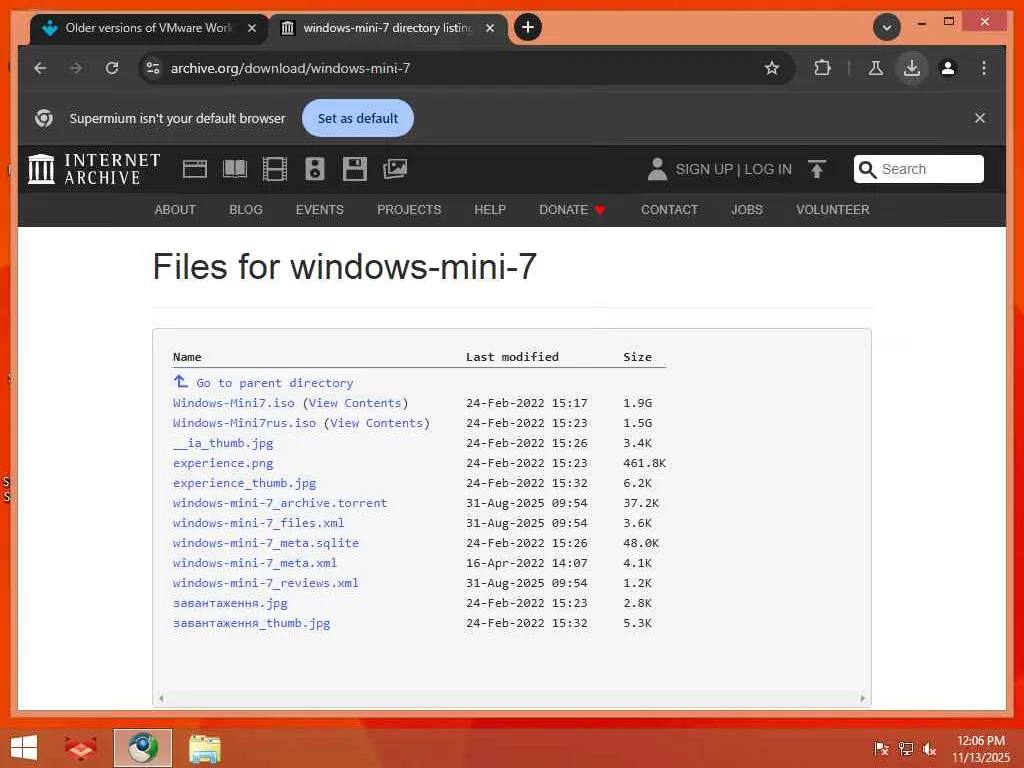Viewport: 1024px width, 768px height.
Task: Close the Older versions of VMware tab
Action: coord(251,28)
